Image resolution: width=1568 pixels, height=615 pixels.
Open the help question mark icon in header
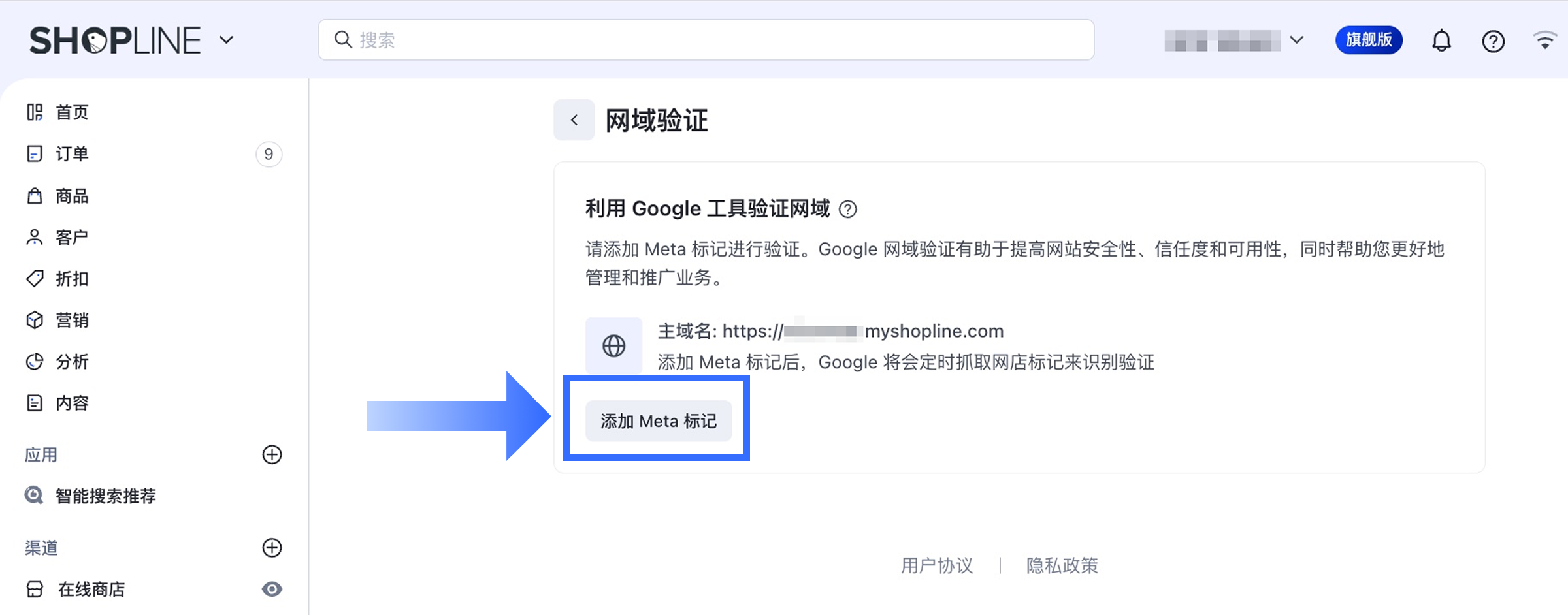coord(1493,41)
